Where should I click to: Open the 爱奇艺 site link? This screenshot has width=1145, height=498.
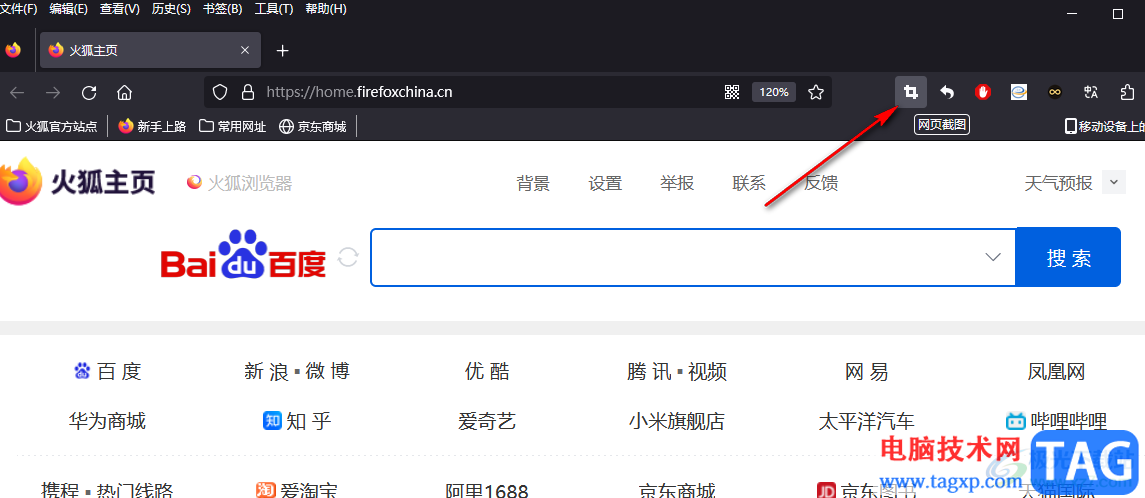487,421
